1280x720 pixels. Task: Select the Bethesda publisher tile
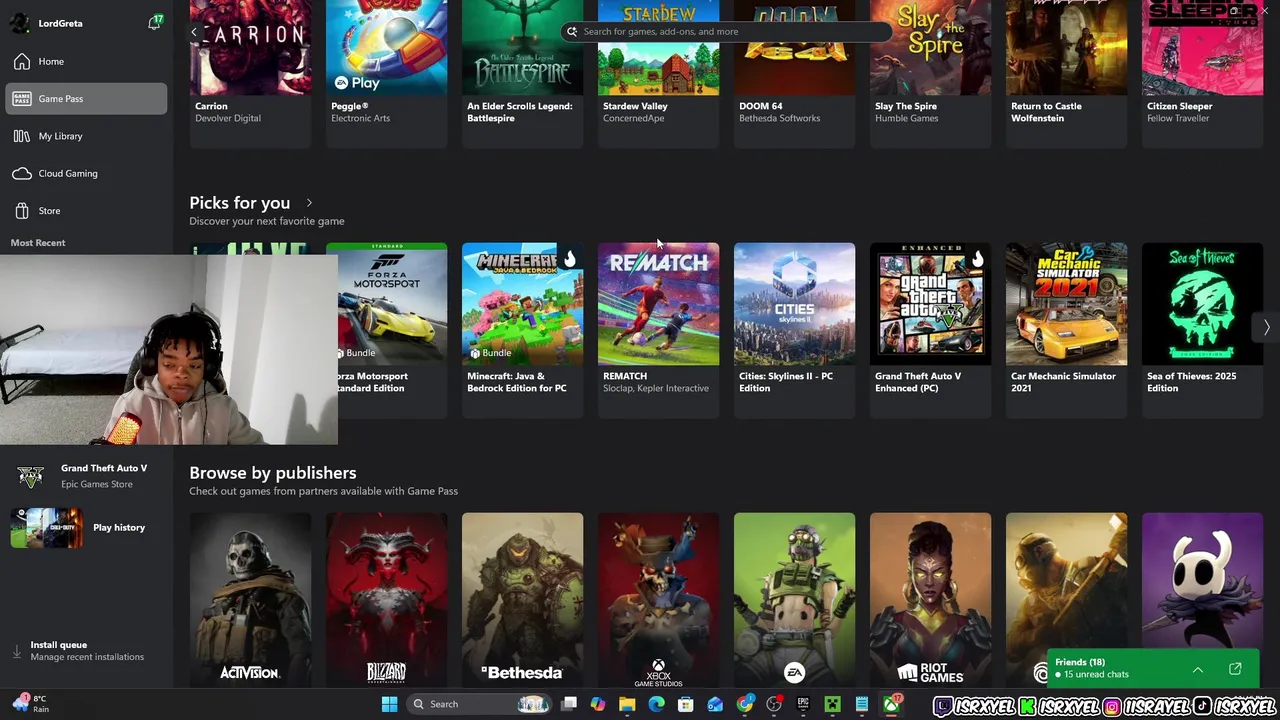pyautogui.click(x=522, y=600)
